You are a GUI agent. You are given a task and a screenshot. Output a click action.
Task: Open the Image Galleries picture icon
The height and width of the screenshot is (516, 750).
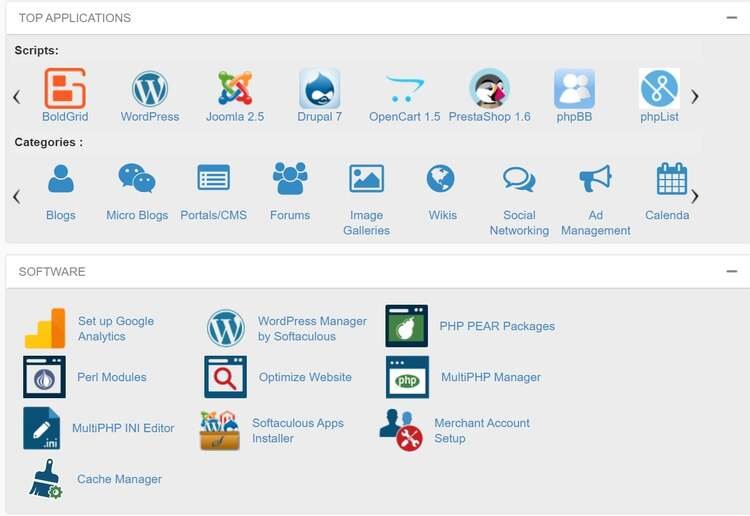coord(366,178)
